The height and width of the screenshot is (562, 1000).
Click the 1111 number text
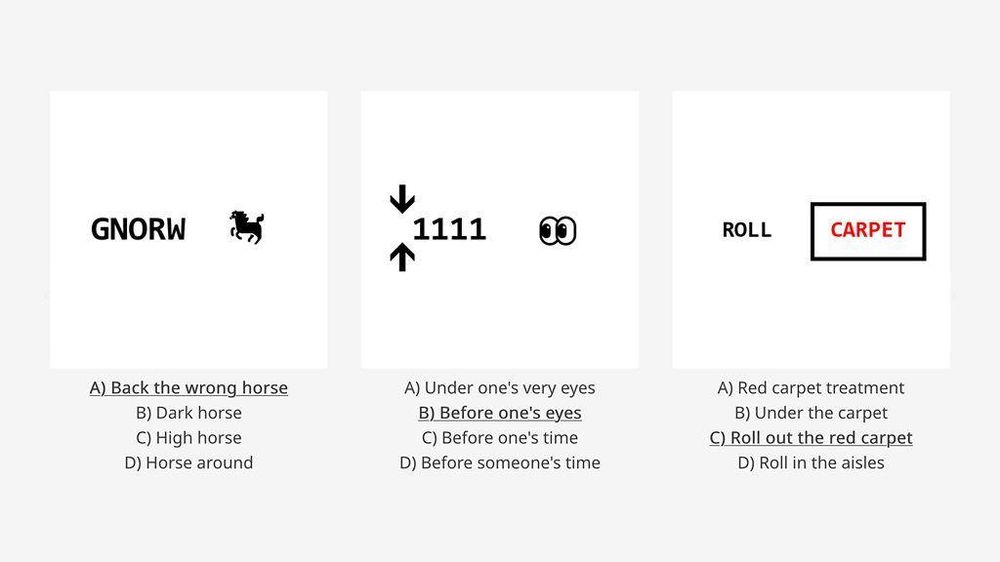pos(450,230)
